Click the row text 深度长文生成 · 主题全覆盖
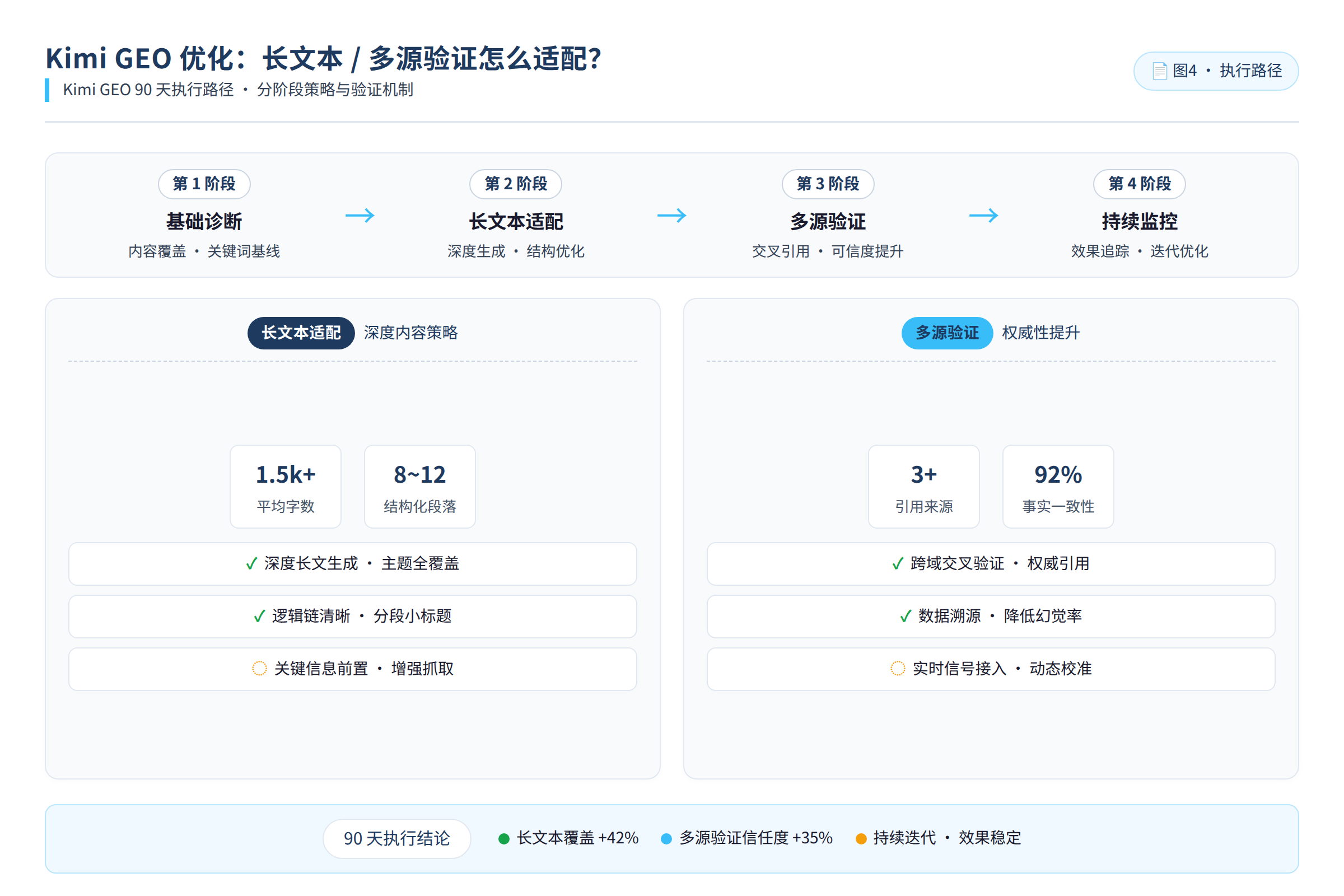Screen dimensions: 1344x896 click(362, 564)
